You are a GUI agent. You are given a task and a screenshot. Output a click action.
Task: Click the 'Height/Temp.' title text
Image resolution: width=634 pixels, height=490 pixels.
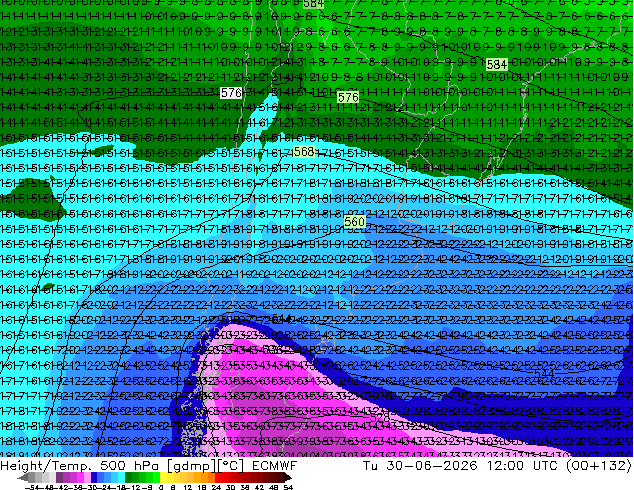pyautogui.click(x=45, y=466)
